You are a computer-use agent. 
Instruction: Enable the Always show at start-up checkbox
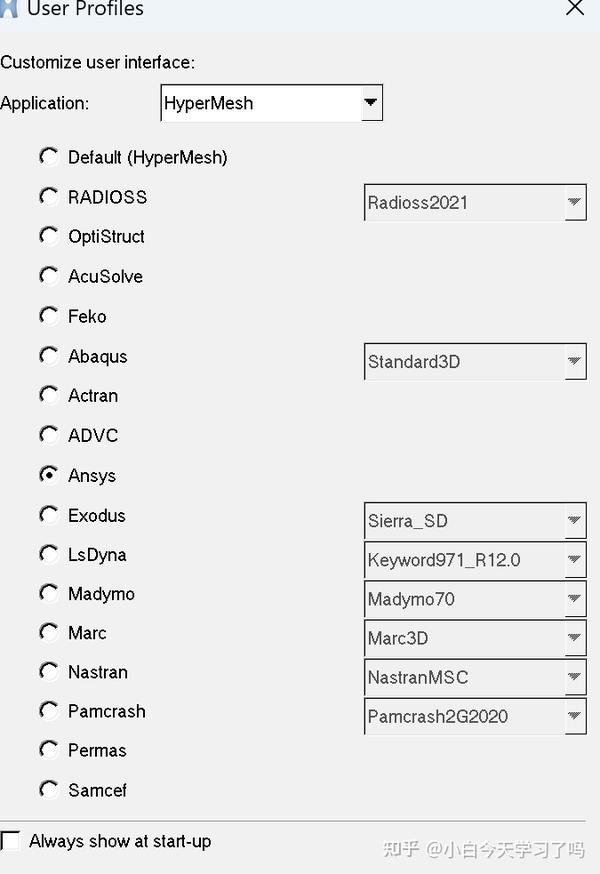(10, 841)
